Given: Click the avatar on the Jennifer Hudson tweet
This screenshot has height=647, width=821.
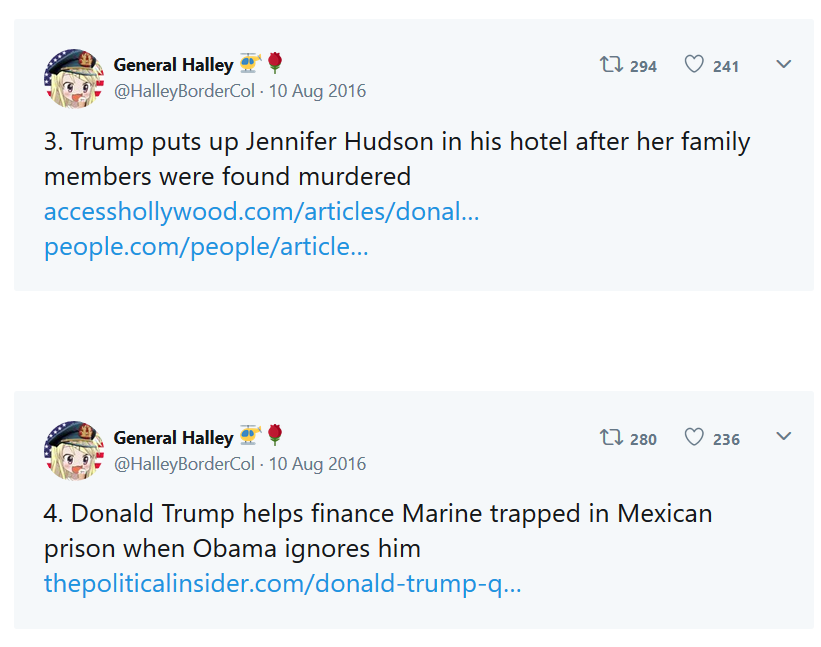Looking at the screenshot, I should coord(74,78).
